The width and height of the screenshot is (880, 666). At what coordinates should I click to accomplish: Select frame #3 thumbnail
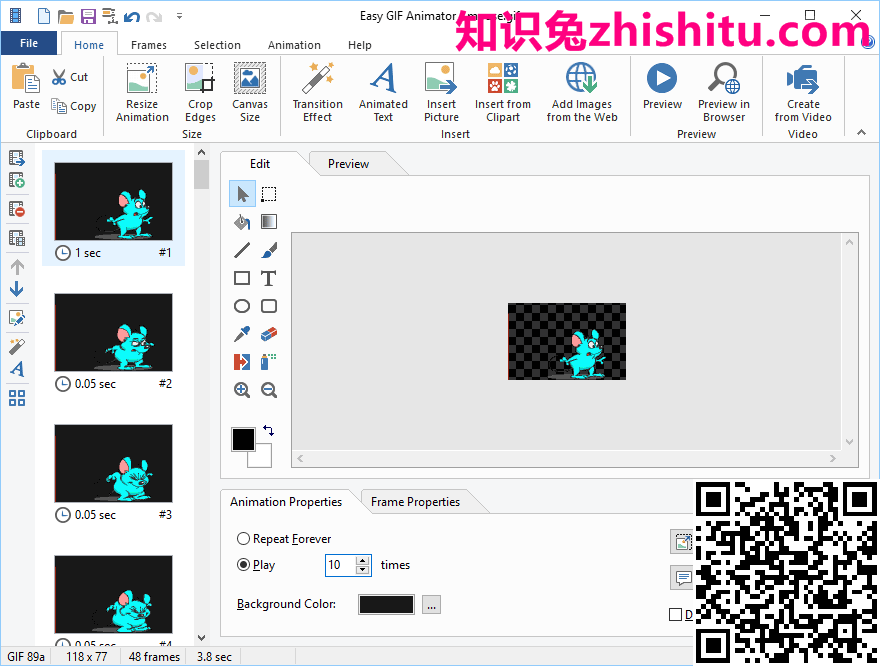(113, 463)
